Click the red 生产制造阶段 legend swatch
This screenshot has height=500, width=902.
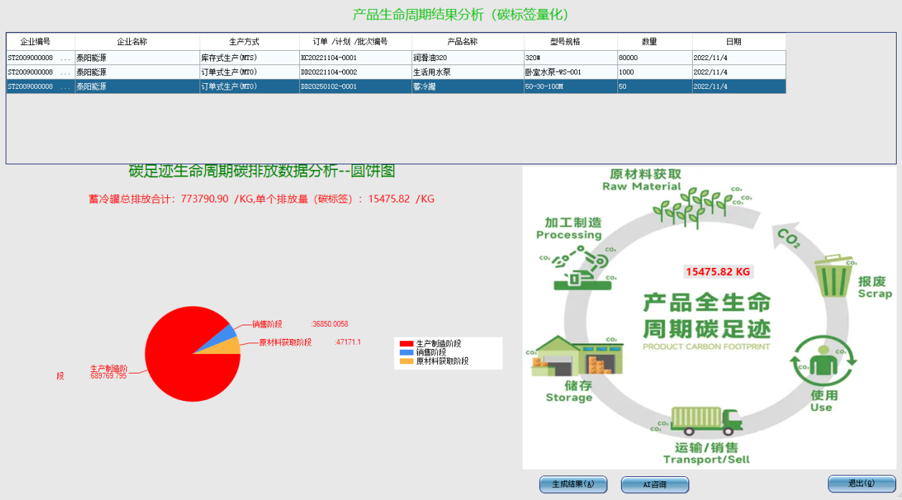(x=406, y=343)
